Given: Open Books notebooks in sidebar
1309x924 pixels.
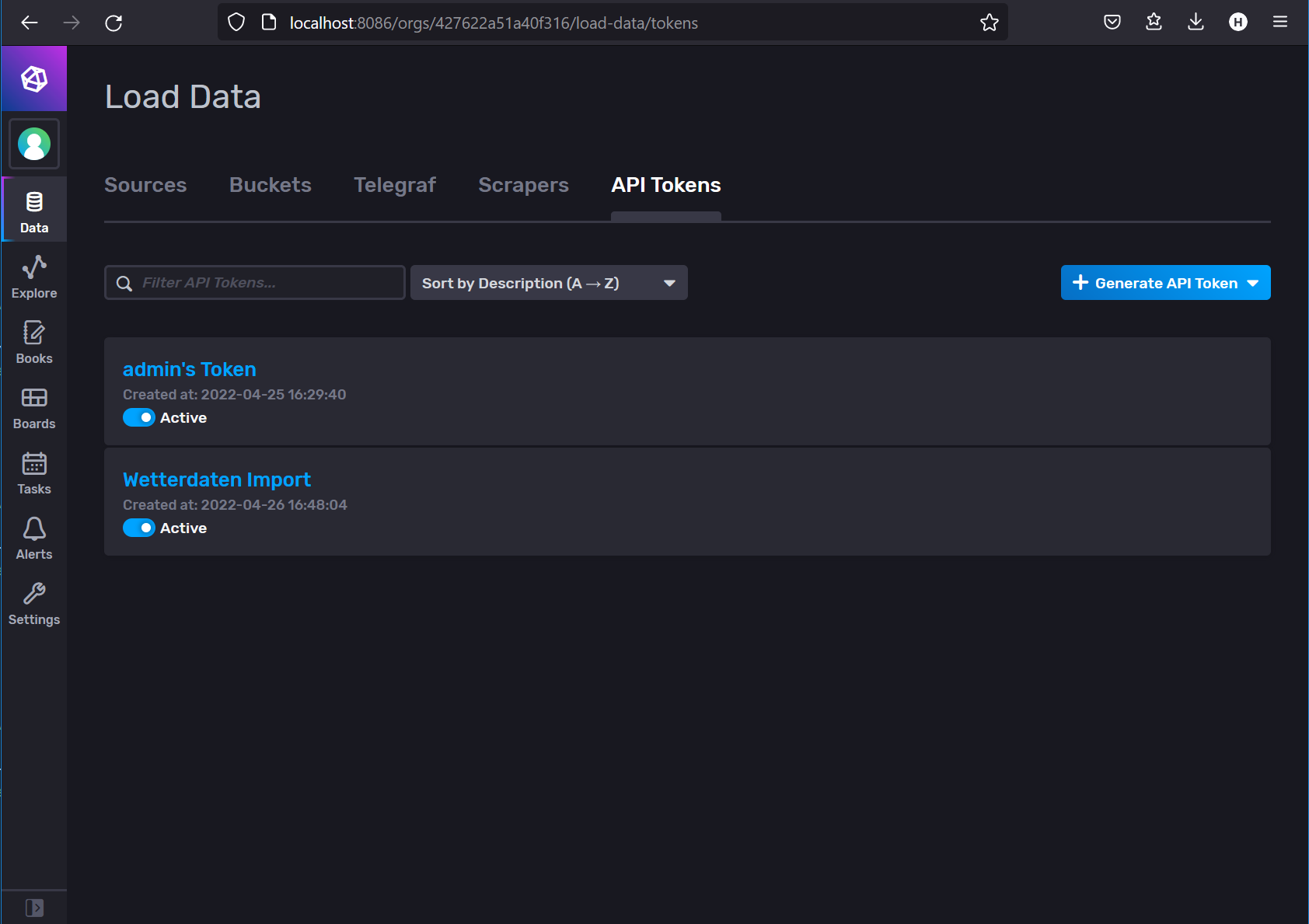Looking at the screenshot, I should coord(34,342).
